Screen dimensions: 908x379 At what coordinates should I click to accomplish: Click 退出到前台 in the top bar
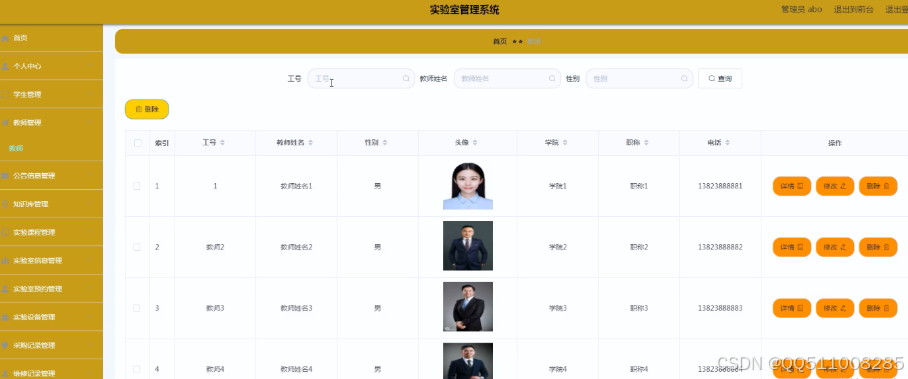point(854,9)
